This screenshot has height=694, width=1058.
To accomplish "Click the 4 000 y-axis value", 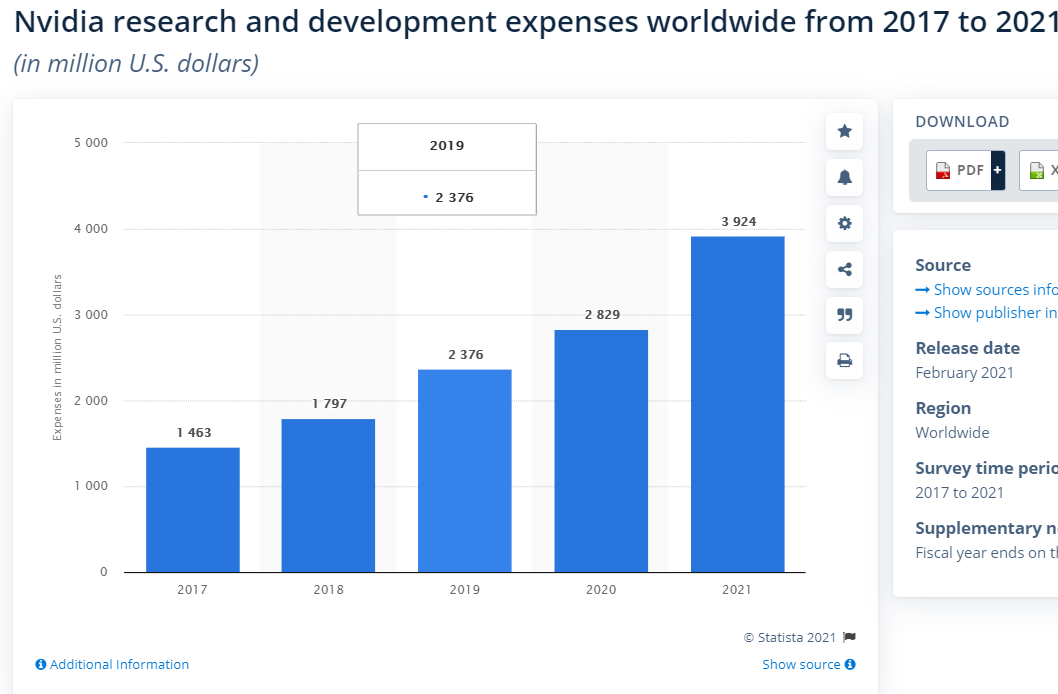I will point(91,229).
